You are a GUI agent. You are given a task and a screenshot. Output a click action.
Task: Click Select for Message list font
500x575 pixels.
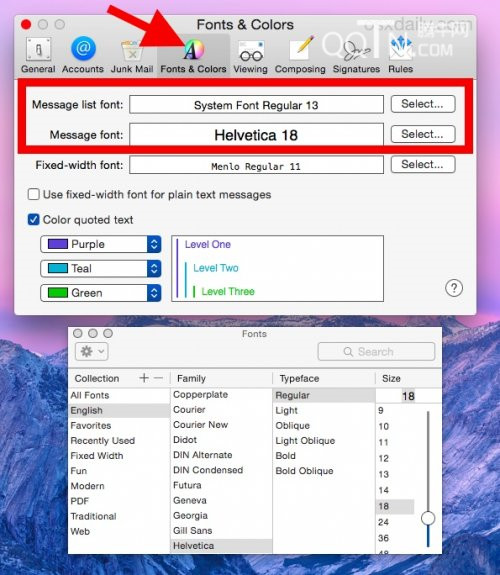pos(423,104)
